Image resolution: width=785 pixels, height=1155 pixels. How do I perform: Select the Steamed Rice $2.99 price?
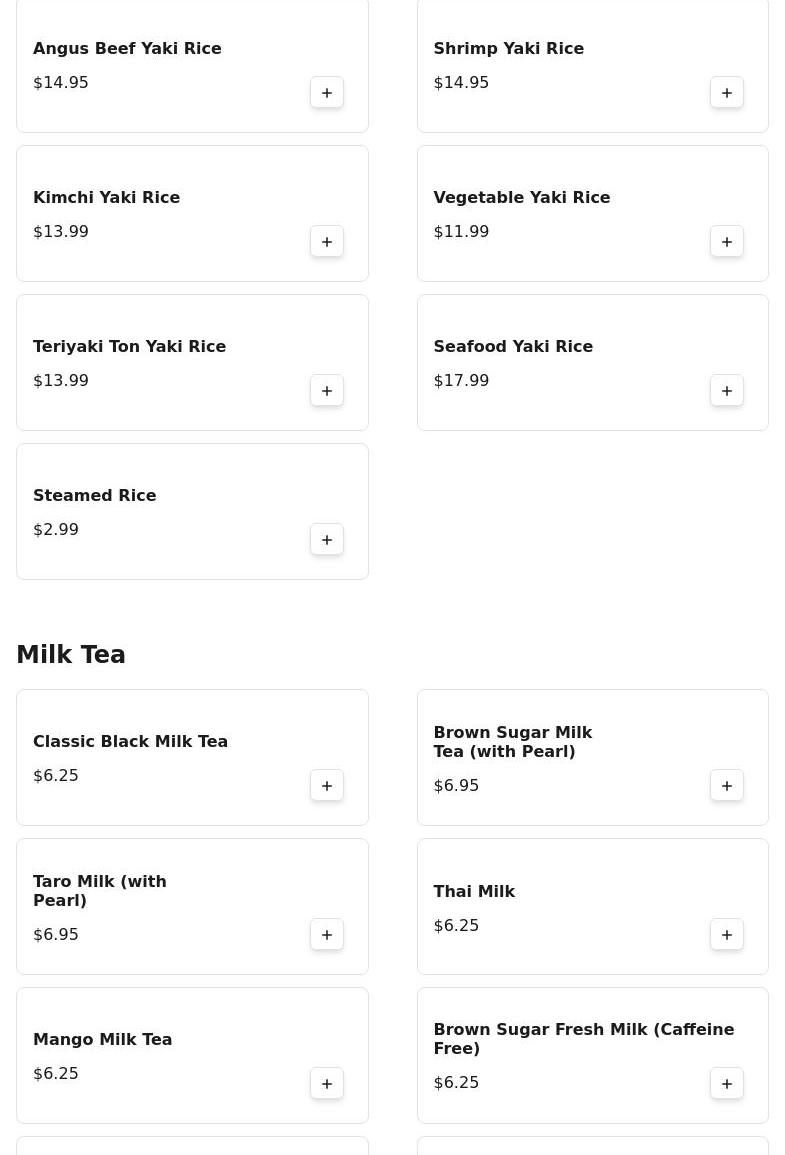point(56,530)
